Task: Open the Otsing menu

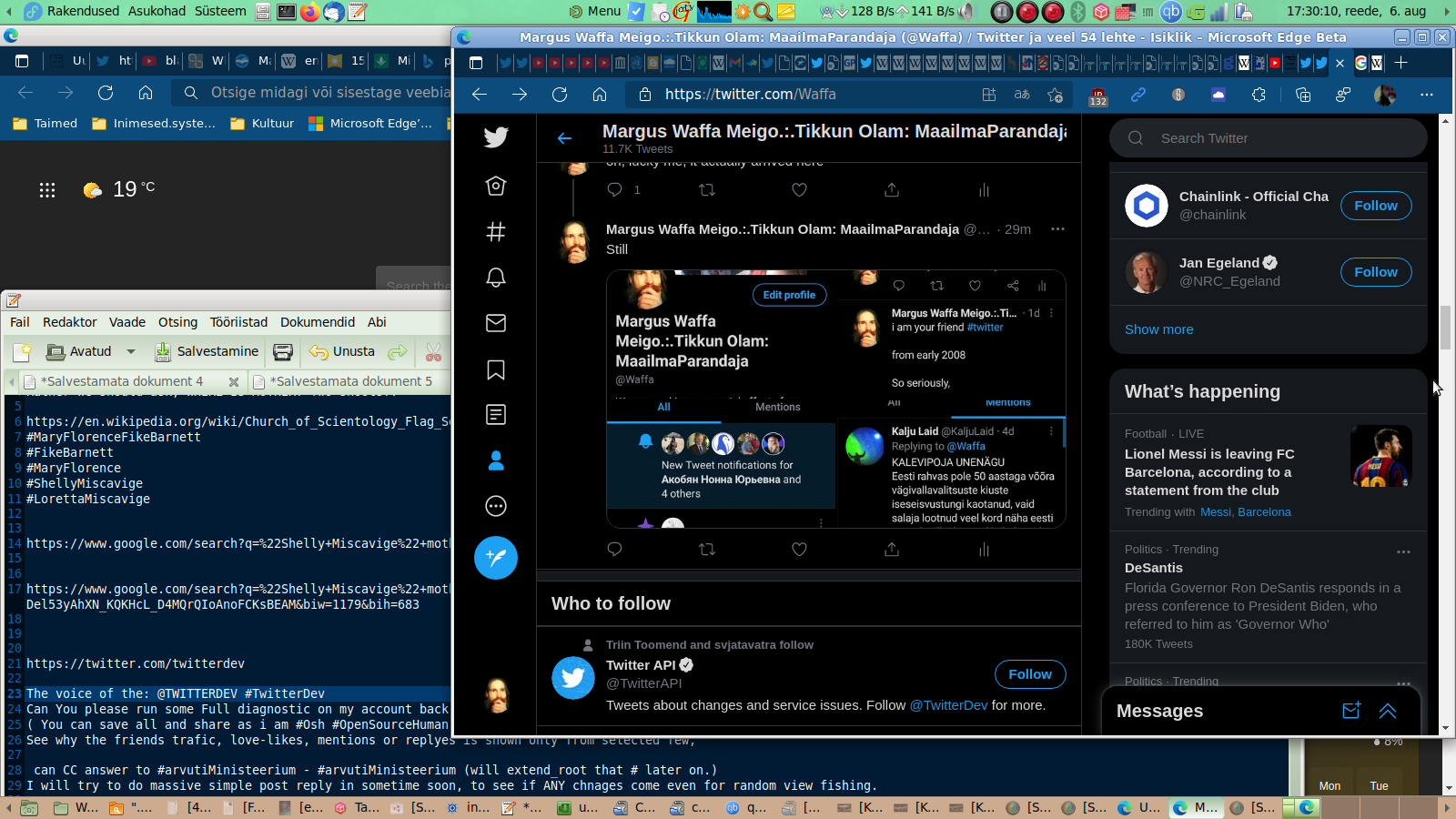Action: 177,322
